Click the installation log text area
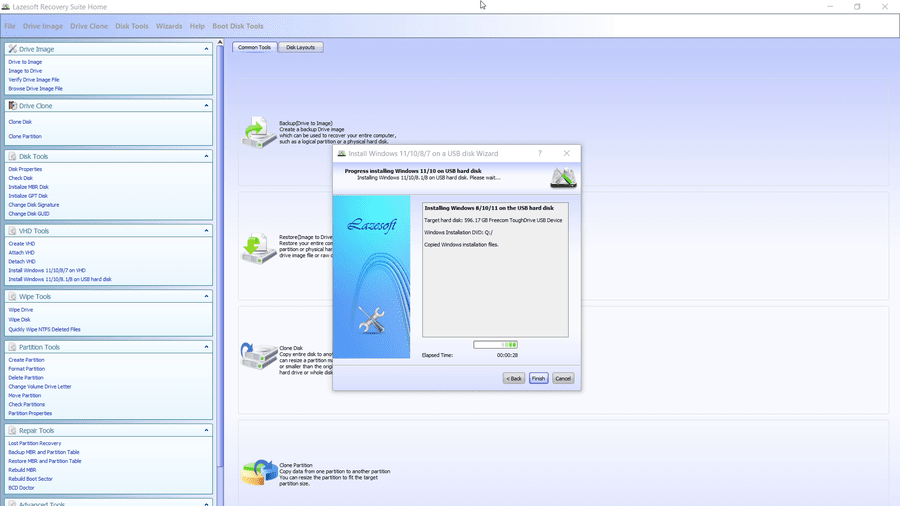This screenshot has height=506, width=900. (x=495, y=270)
